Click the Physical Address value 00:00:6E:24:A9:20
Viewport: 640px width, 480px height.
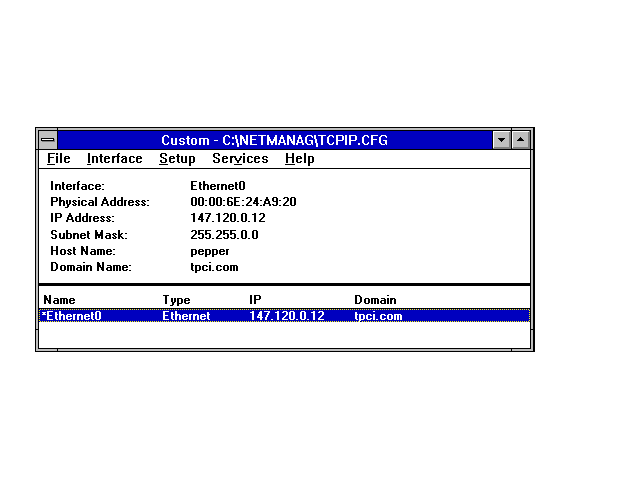click(x=243, y=202)
